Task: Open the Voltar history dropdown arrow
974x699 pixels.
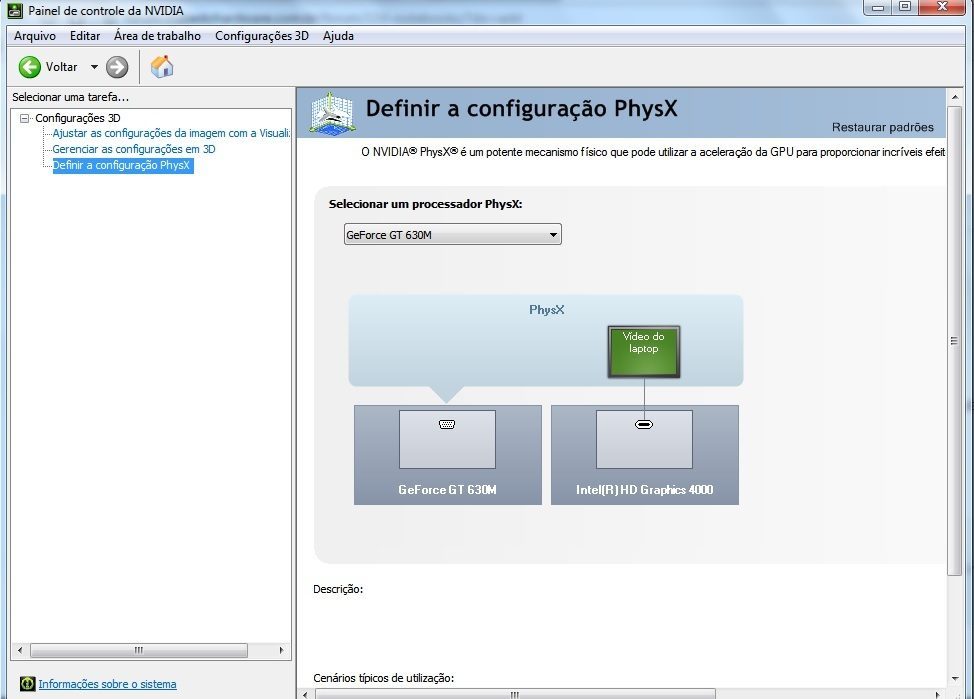Action: pos(95,67)
